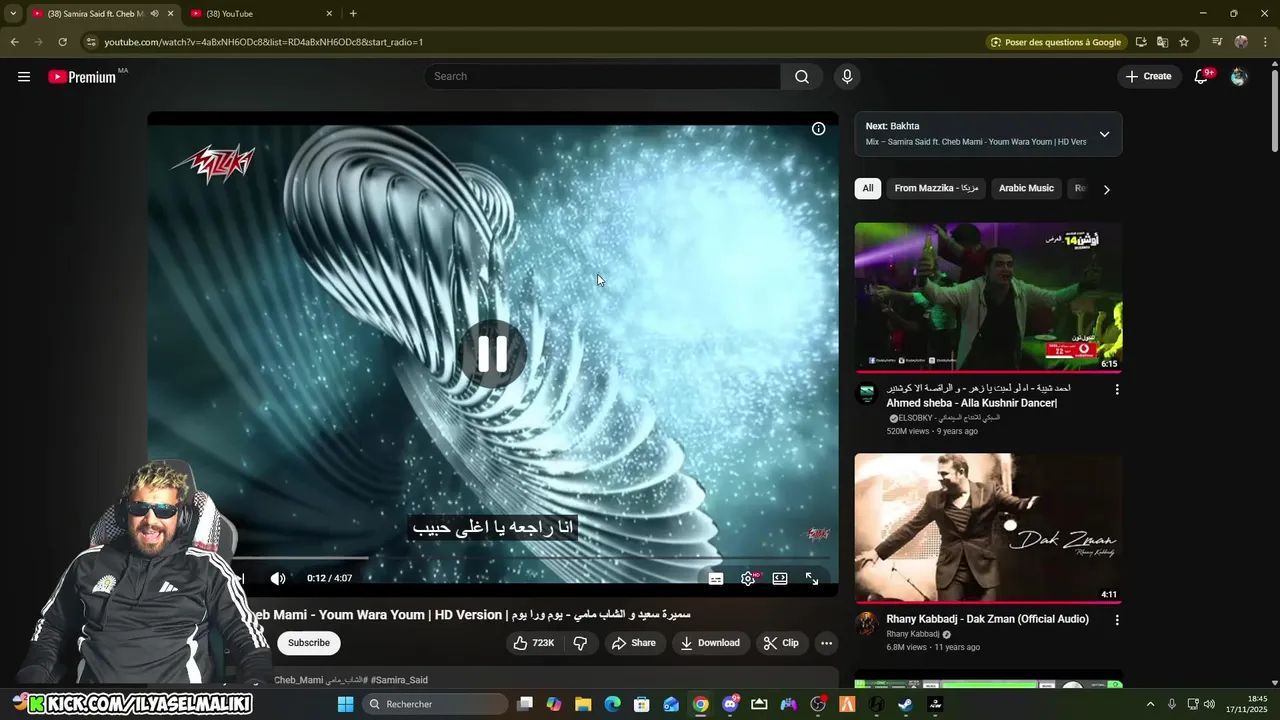The width and height of the screenshot is (1280, 720).
Task: Like the video with 723K likes
Action: 536,643
